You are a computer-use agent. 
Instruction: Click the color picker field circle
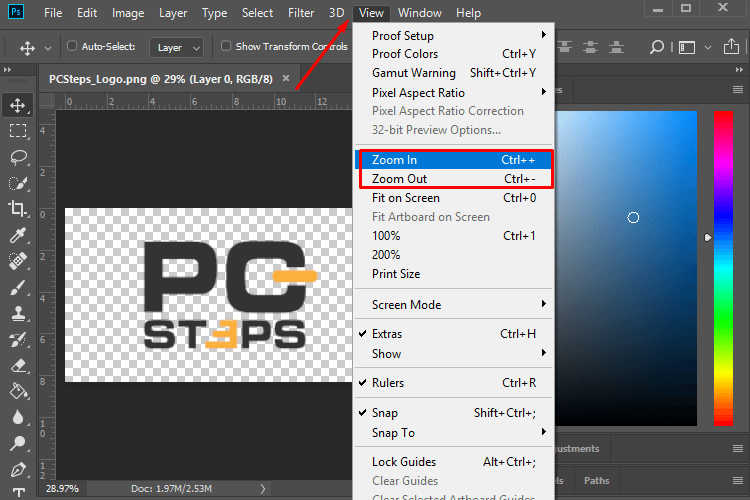click(x=633, y=218)
